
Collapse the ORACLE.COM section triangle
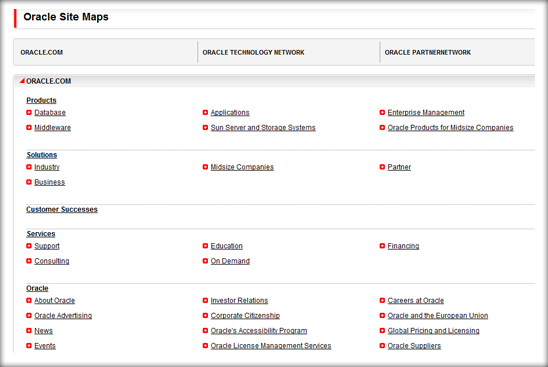click(x=22, y=81)
